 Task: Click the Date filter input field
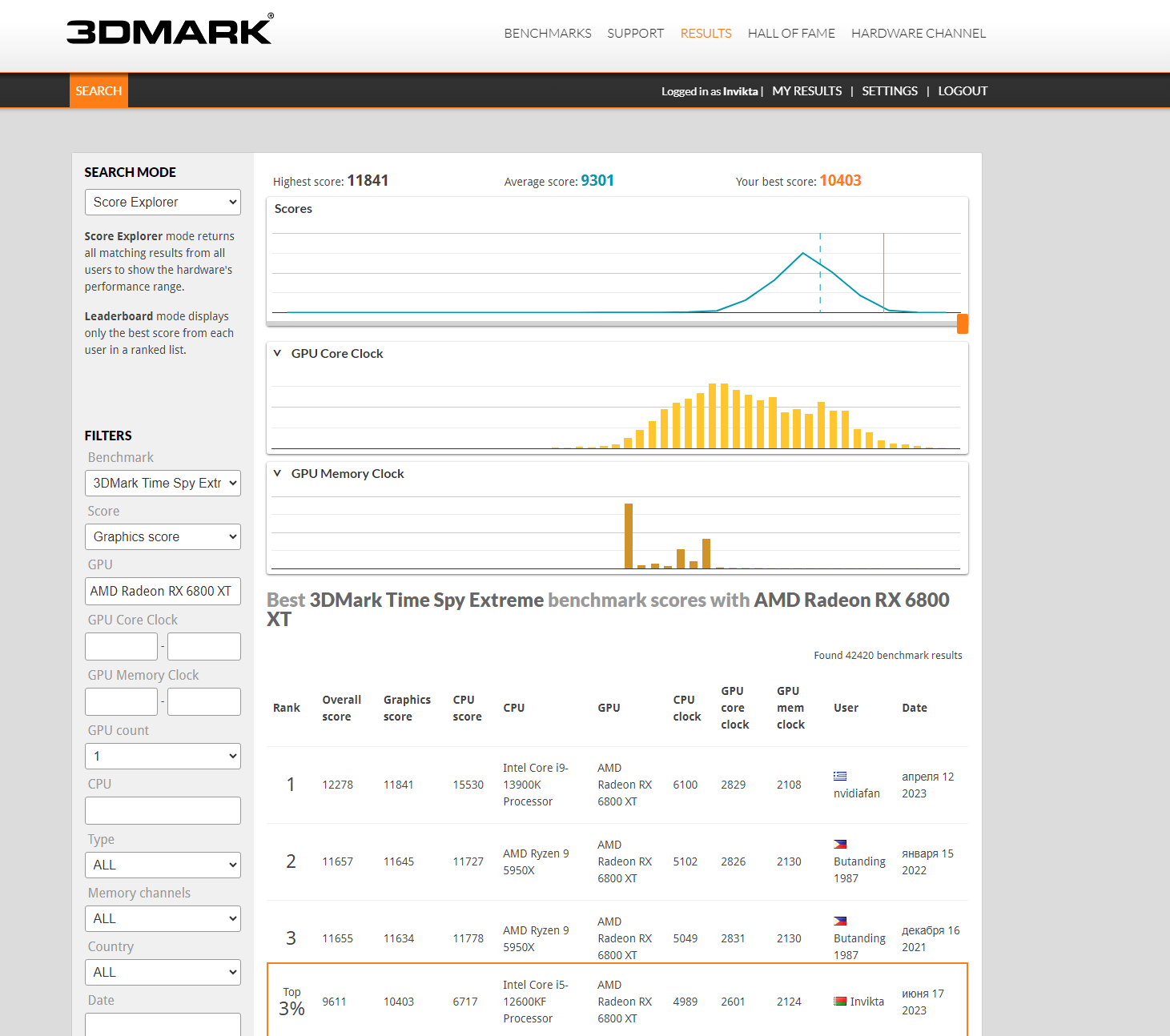click(163, 1024)
